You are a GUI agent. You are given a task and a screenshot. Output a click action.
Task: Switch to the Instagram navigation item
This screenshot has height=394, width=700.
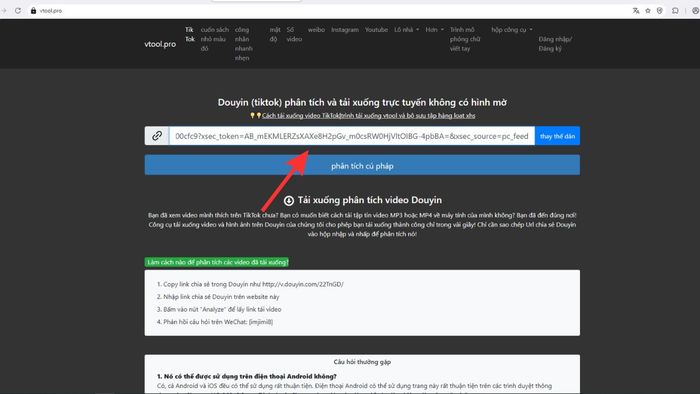point(345,30)
